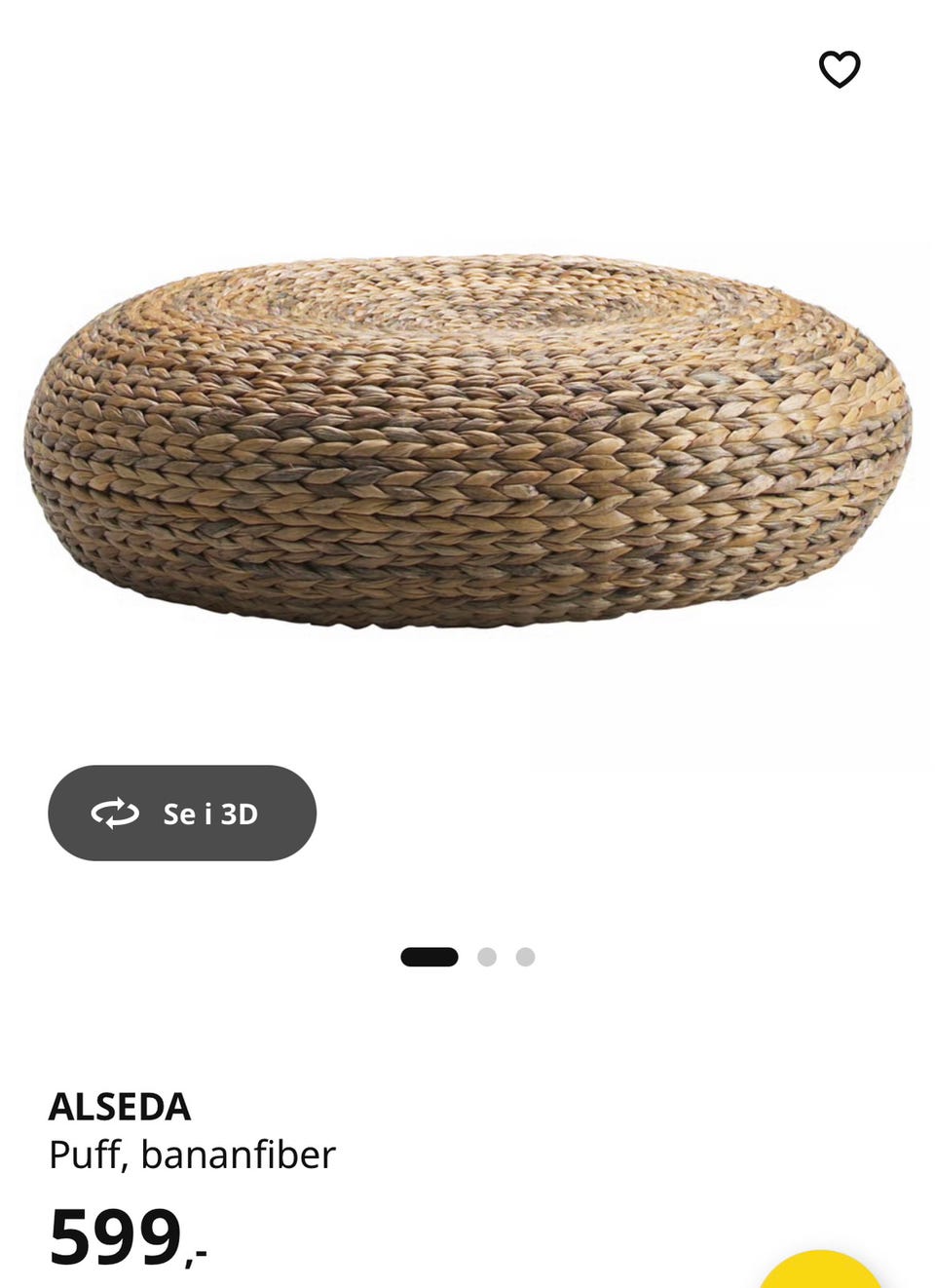935x1288 pixels.
Task: Click the 599,- price text
Action: click(128, 1237)
